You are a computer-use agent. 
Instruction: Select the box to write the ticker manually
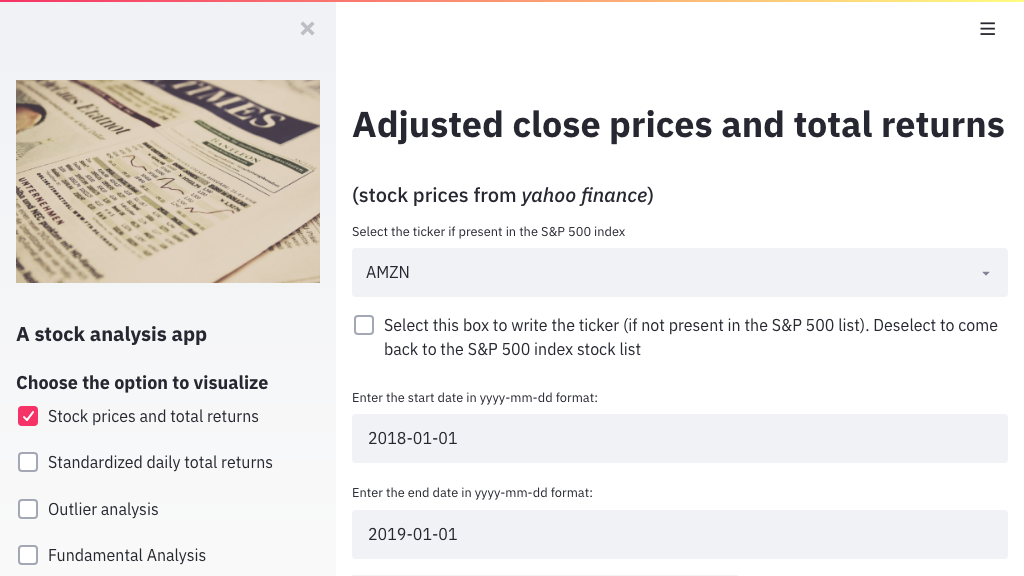click(364, 325)
